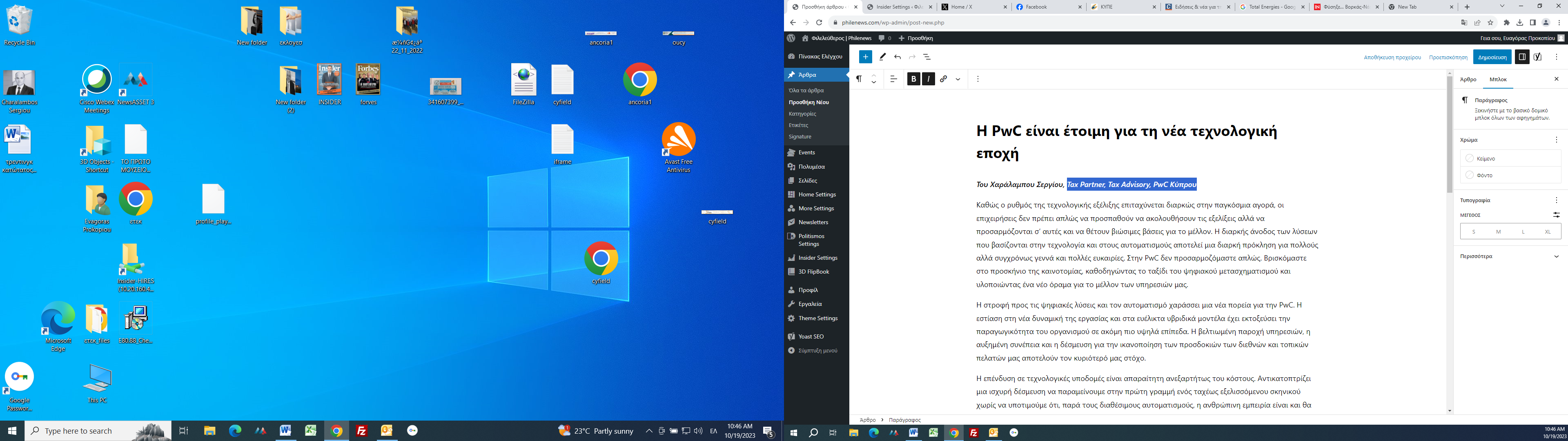Bookmark page with star icon

[1491, 22]
